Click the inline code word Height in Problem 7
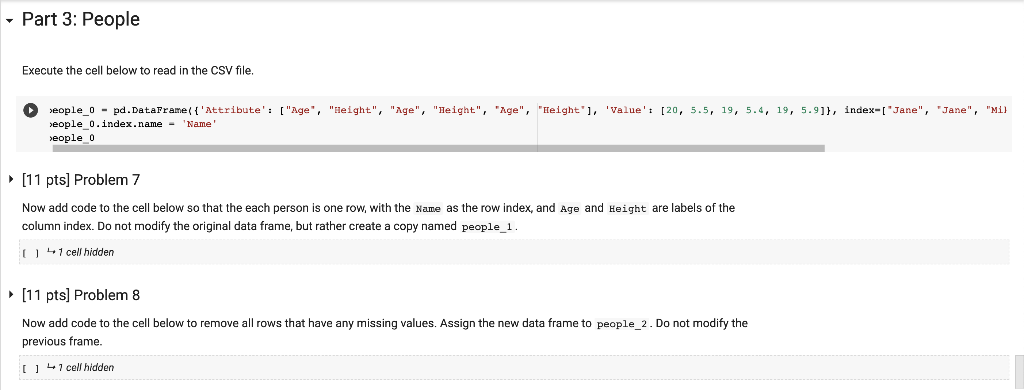This screenshot has height=390, width=1024. click(x=628, y=209)
